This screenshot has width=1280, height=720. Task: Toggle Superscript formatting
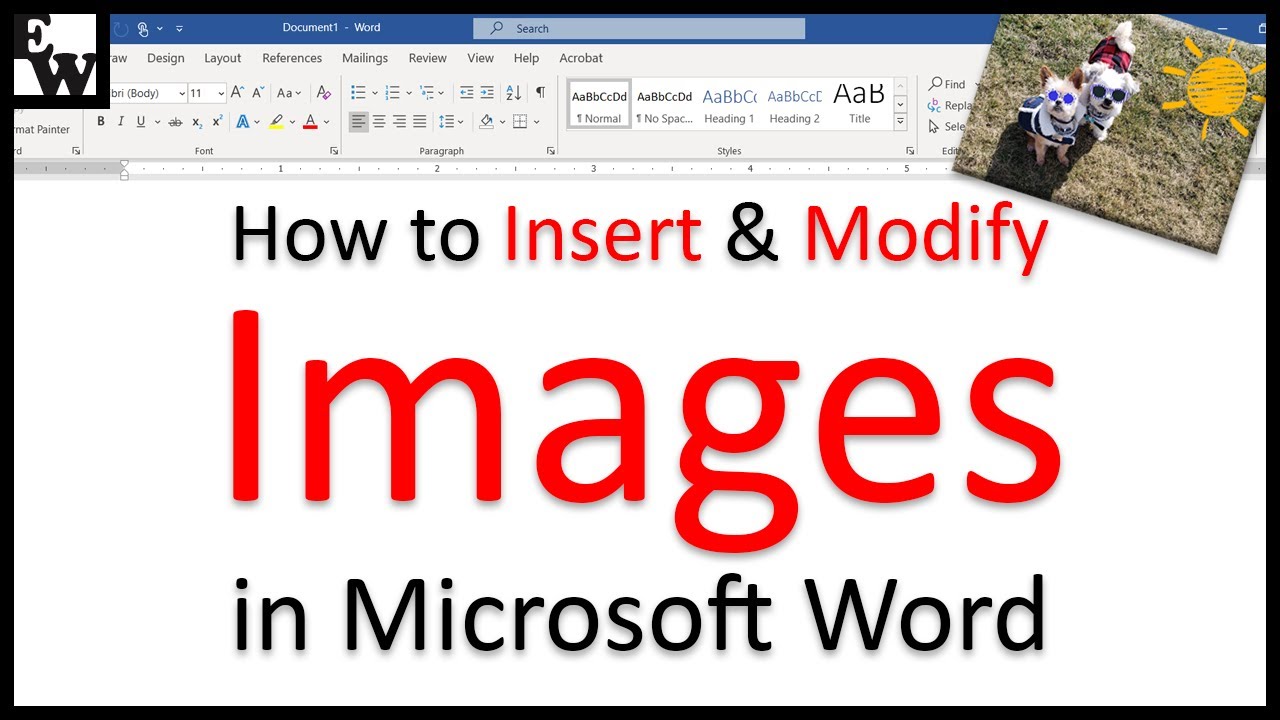[217, 122]
